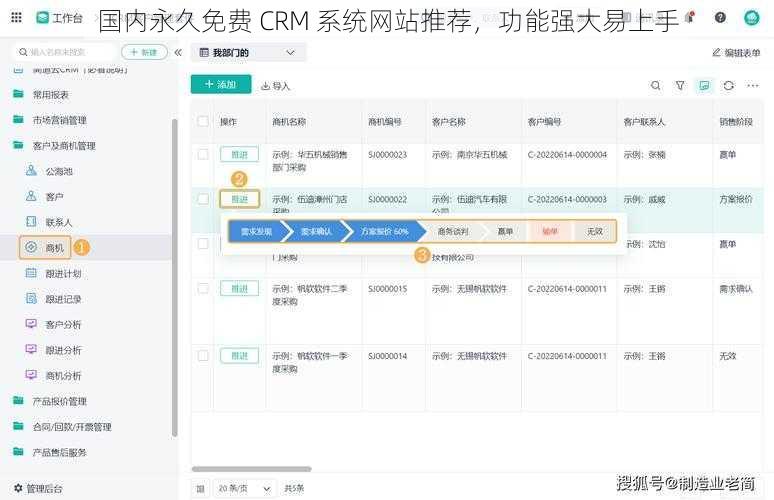The height and width of the screenshot is (500, 774).
Task: Open the more options ellipsis
Action: click(x=752, y=85)
